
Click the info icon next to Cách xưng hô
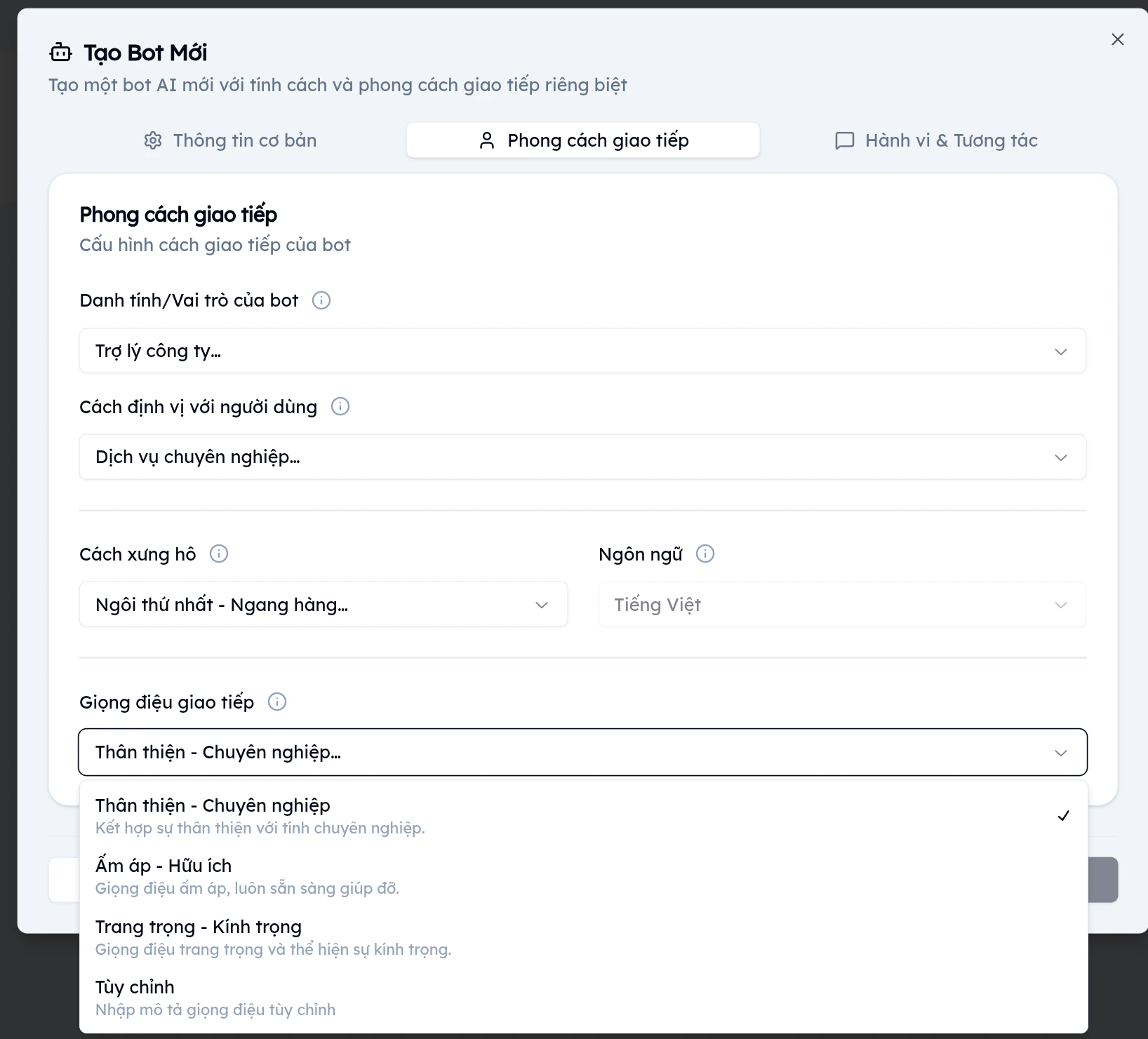[x=219, y=554]
